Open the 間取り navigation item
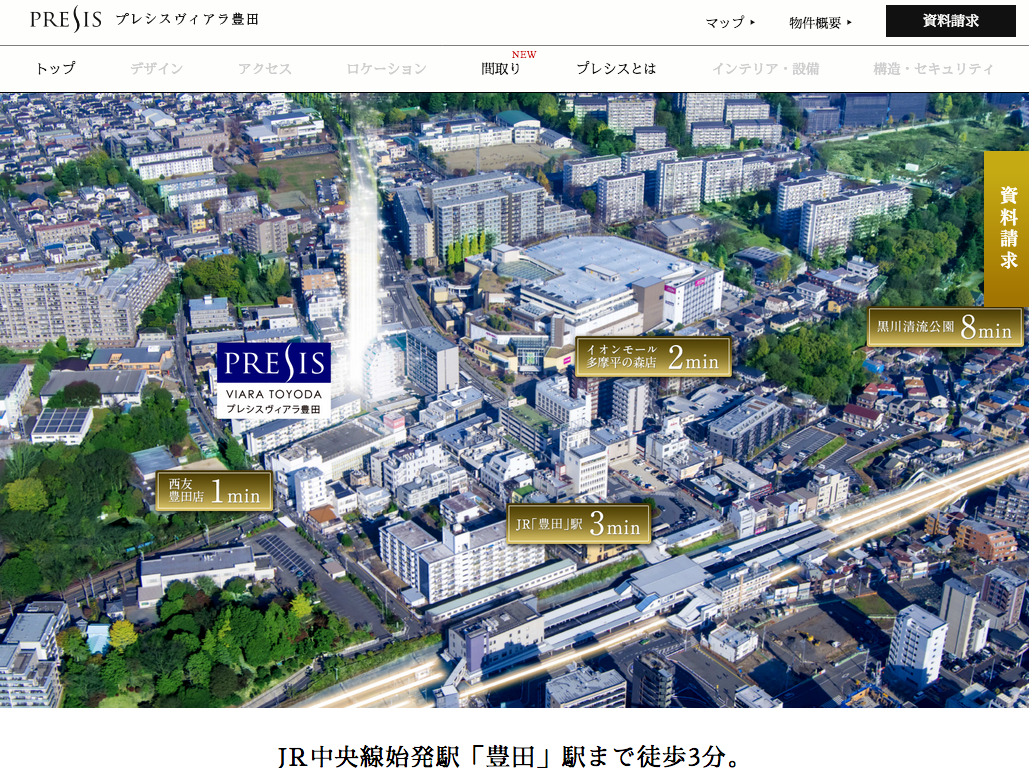The image size is (1029, 768). 501,69
